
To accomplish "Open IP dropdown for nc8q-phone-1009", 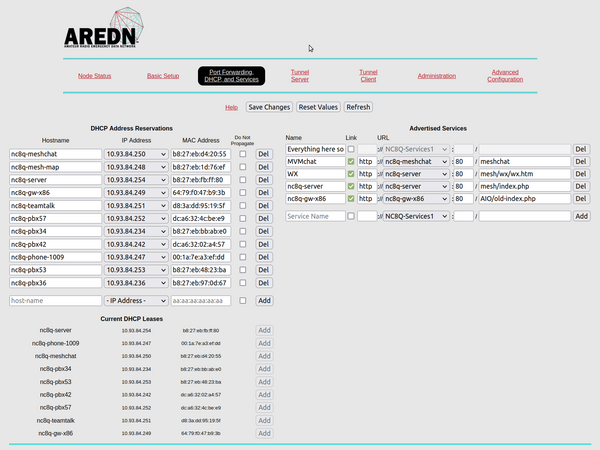I will pyautogui.click(x=136, y=257).
